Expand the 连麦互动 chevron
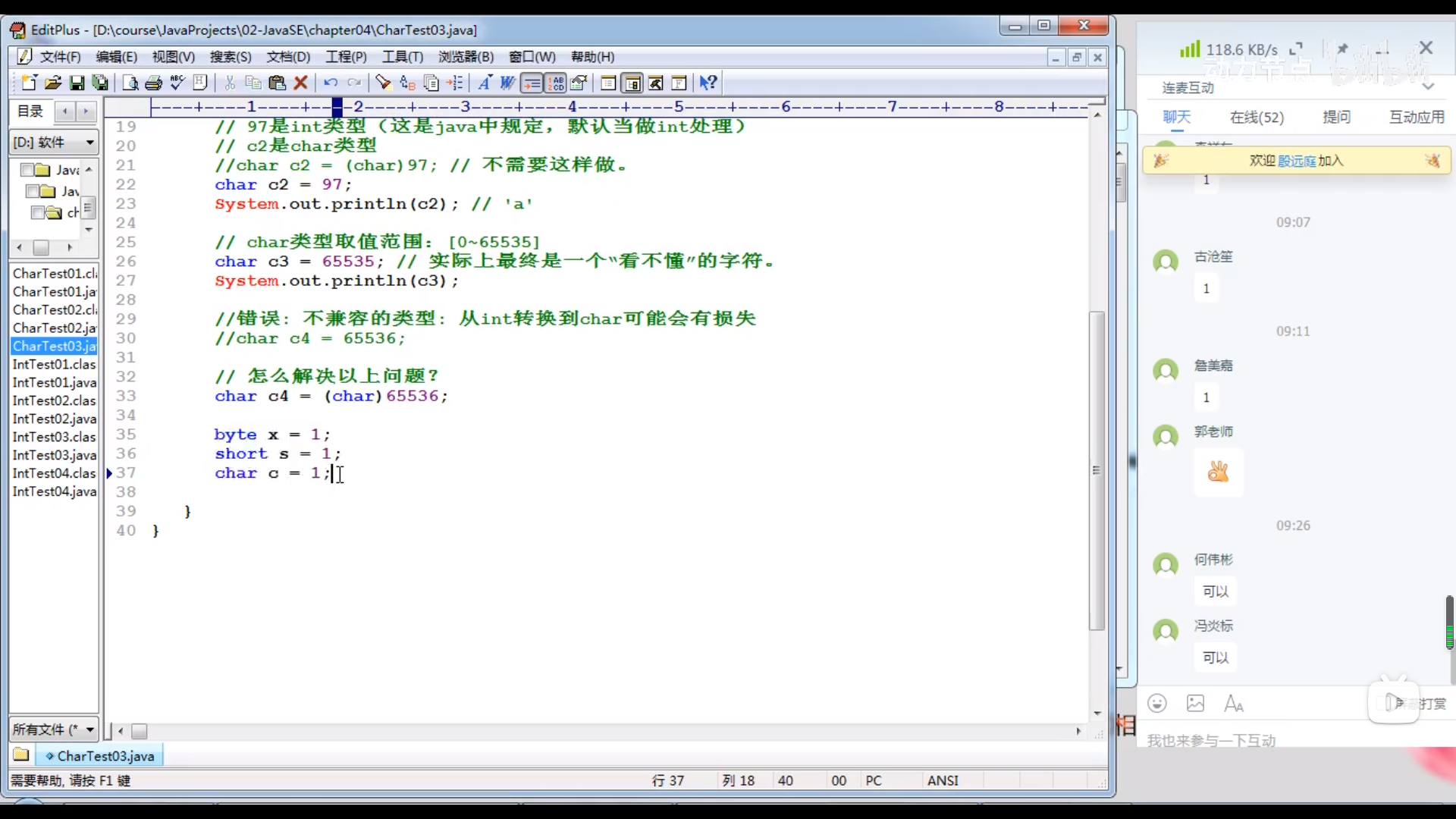 pos(1428,87)
